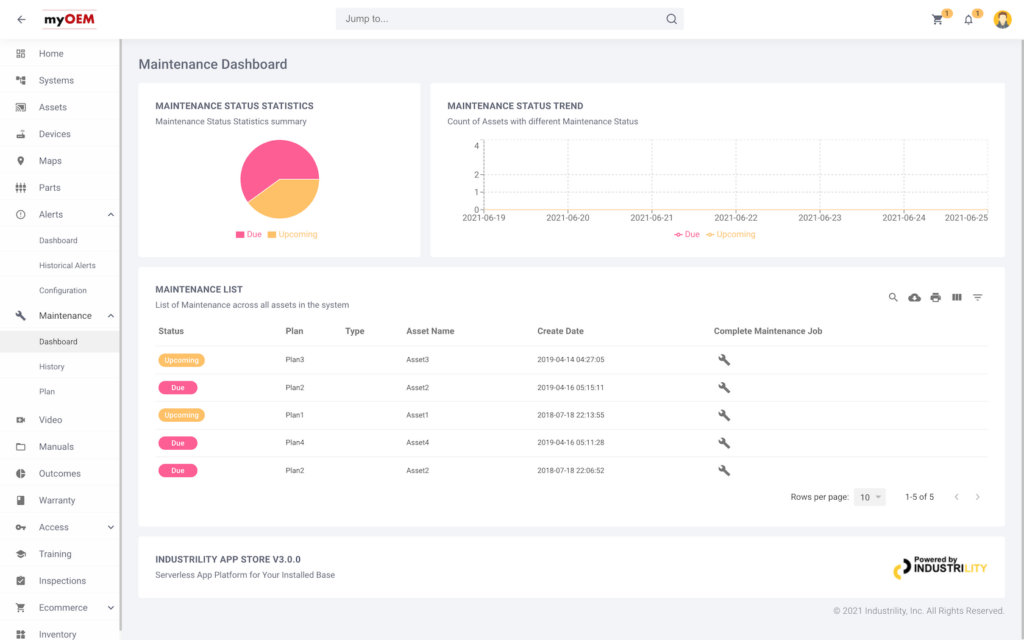Open the Rows per page dropdown
Viewport: 1024px width, 640px height.
point(868,496)
